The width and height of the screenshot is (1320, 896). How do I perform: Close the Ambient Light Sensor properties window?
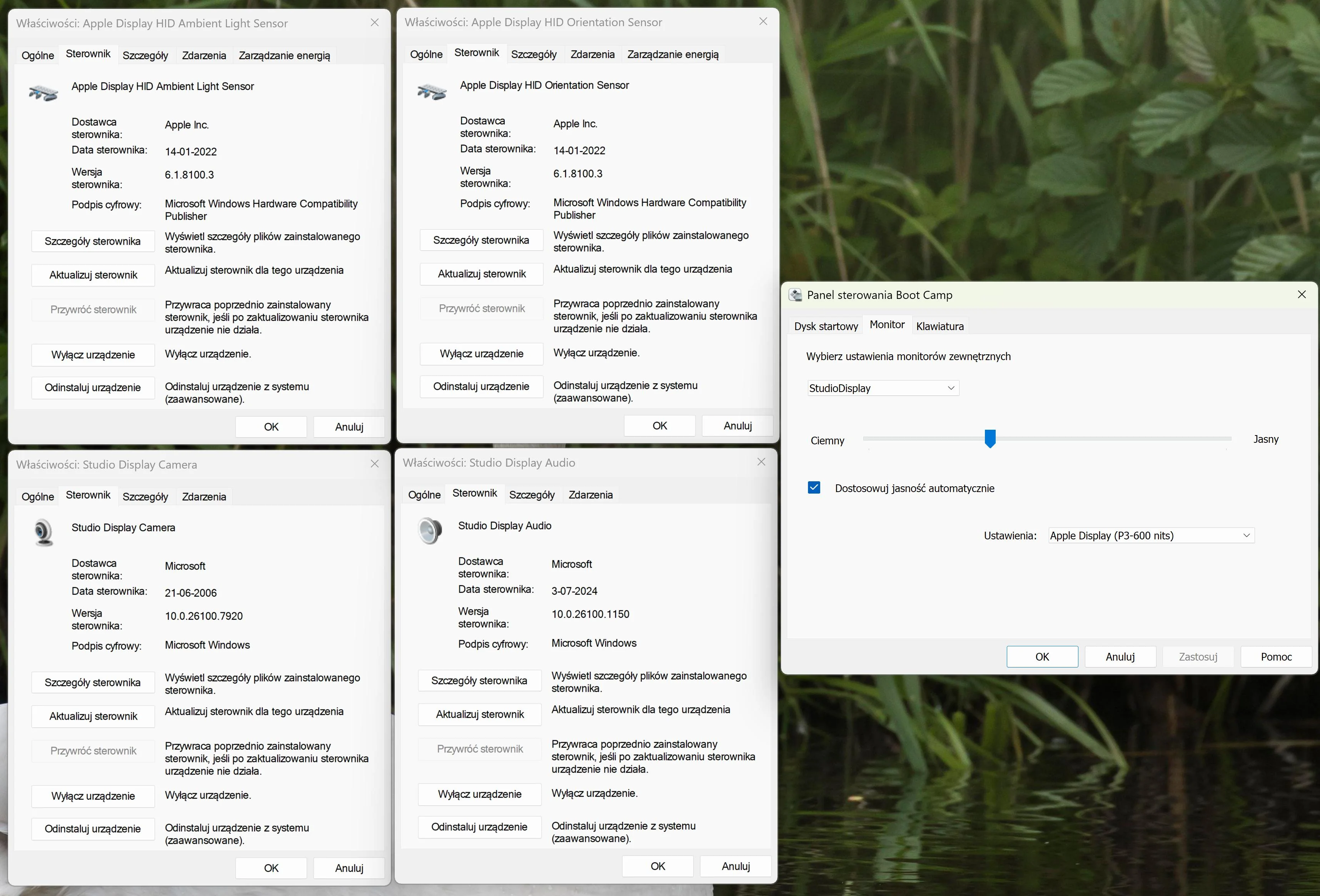pos(374,23)
